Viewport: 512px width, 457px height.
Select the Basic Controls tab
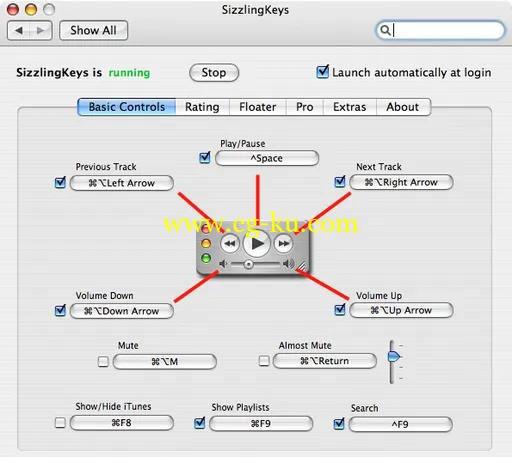[x=127, y=107]
